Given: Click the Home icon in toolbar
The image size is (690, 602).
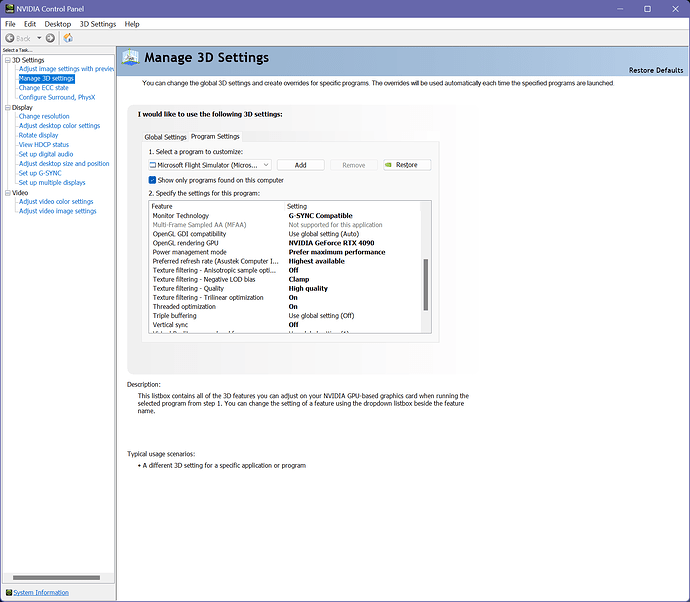Looking at the screenshot, I should coord(68,38).
